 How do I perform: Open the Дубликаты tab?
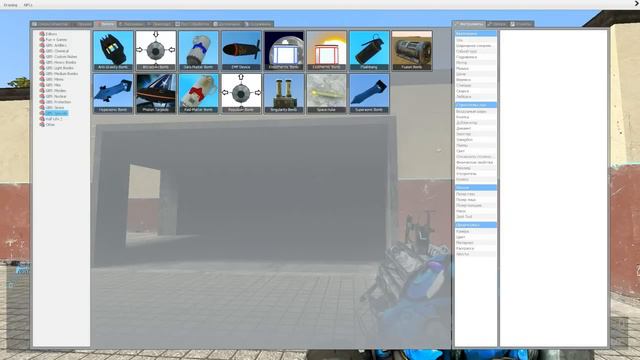[x=228, y=24]
